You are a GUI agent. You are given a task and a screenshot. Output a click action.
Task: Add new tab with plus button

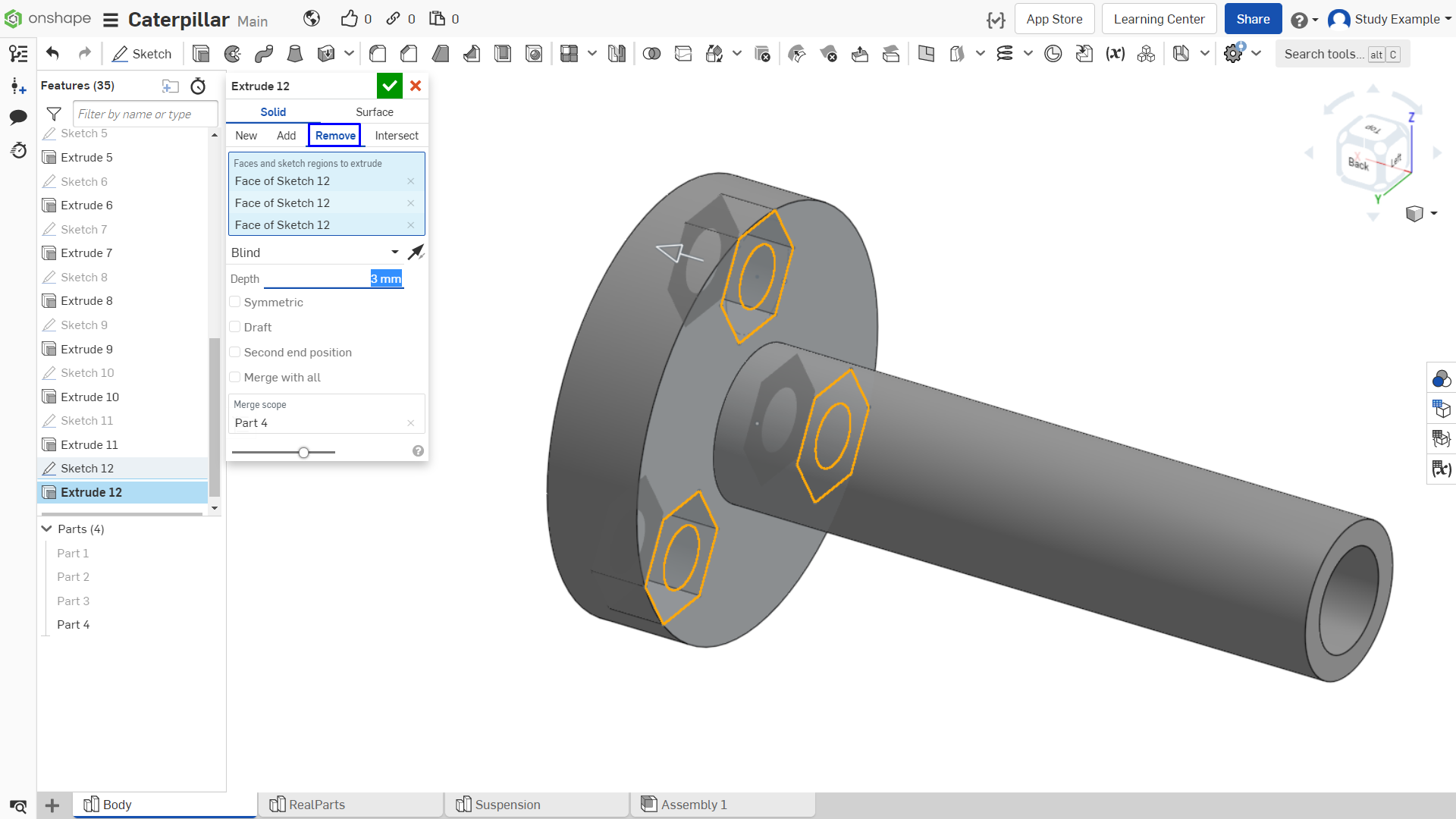52,805
